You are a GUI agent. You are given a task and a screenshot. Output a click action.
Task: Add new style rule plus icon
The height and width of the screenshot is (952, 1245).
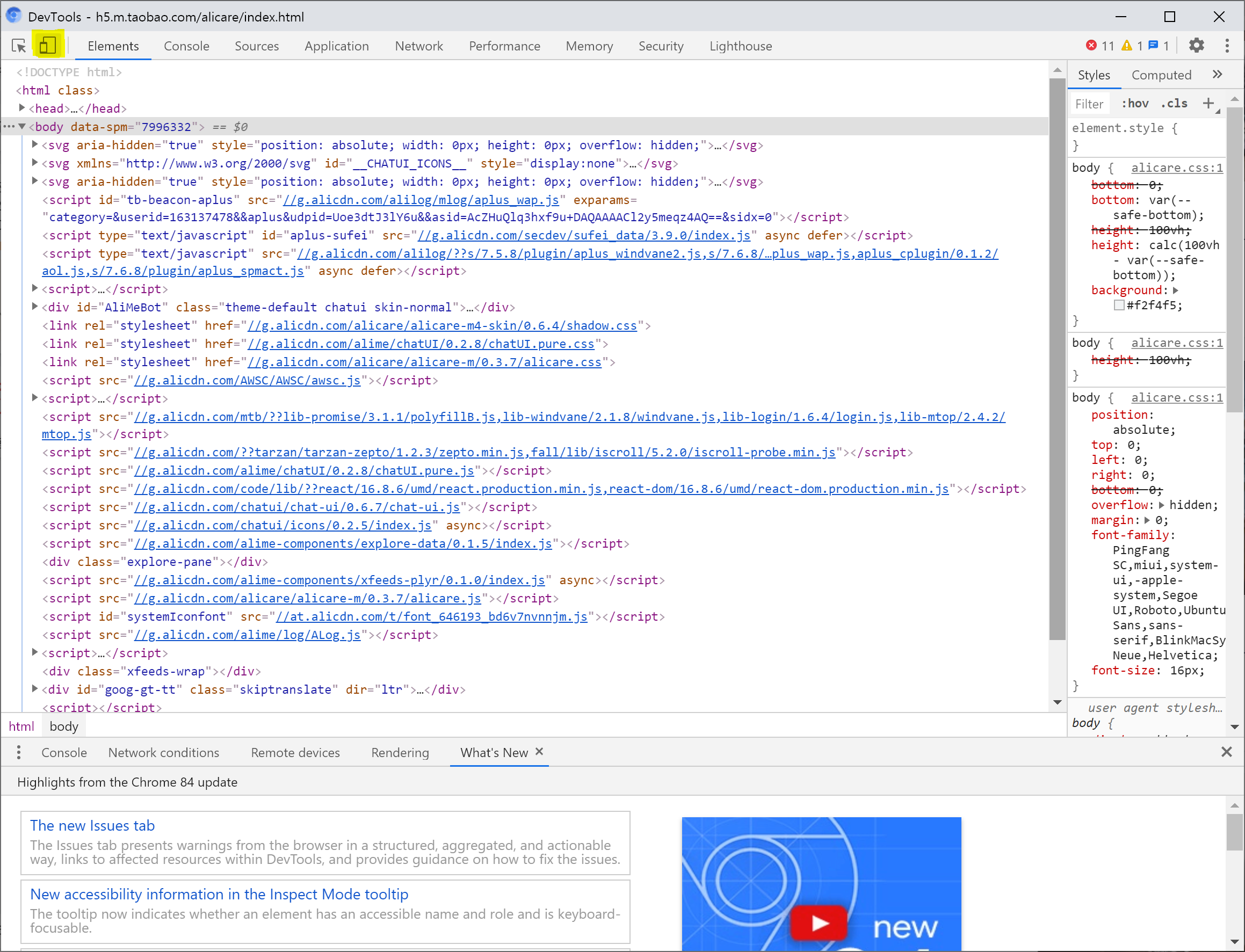pos(1208,104)
